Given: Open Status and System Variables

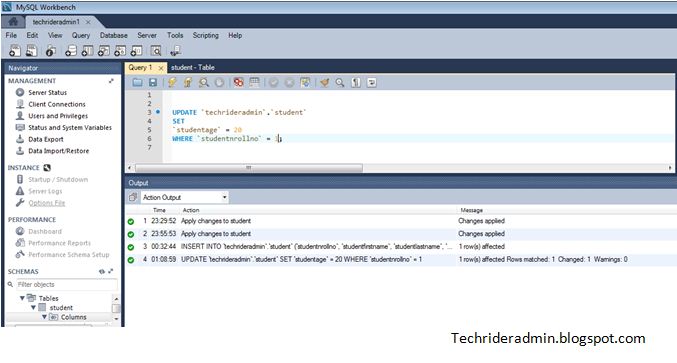Looking at the screenshot, I should tap(70, 127).
